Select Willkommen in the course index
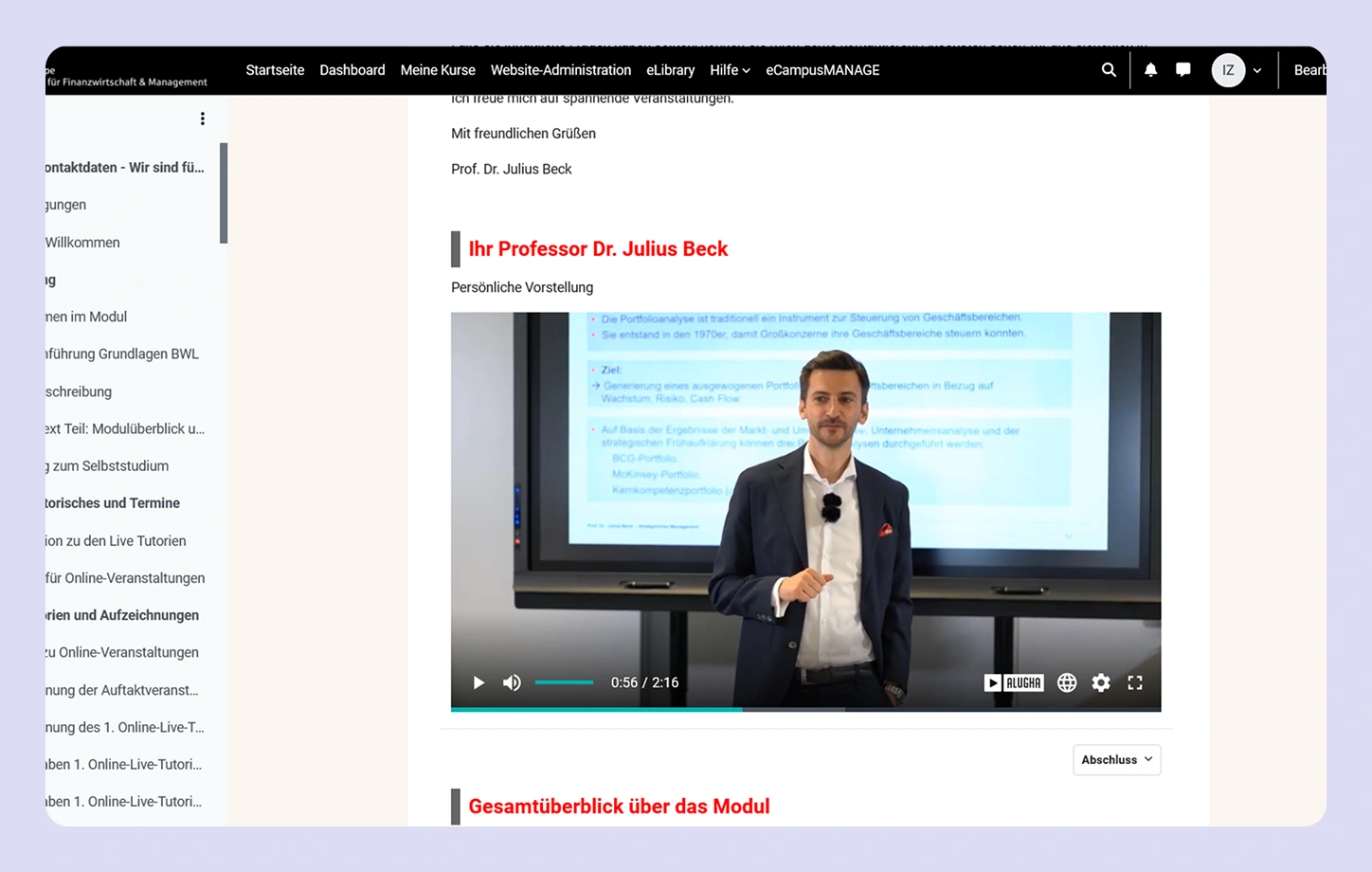 pos(82,243)
